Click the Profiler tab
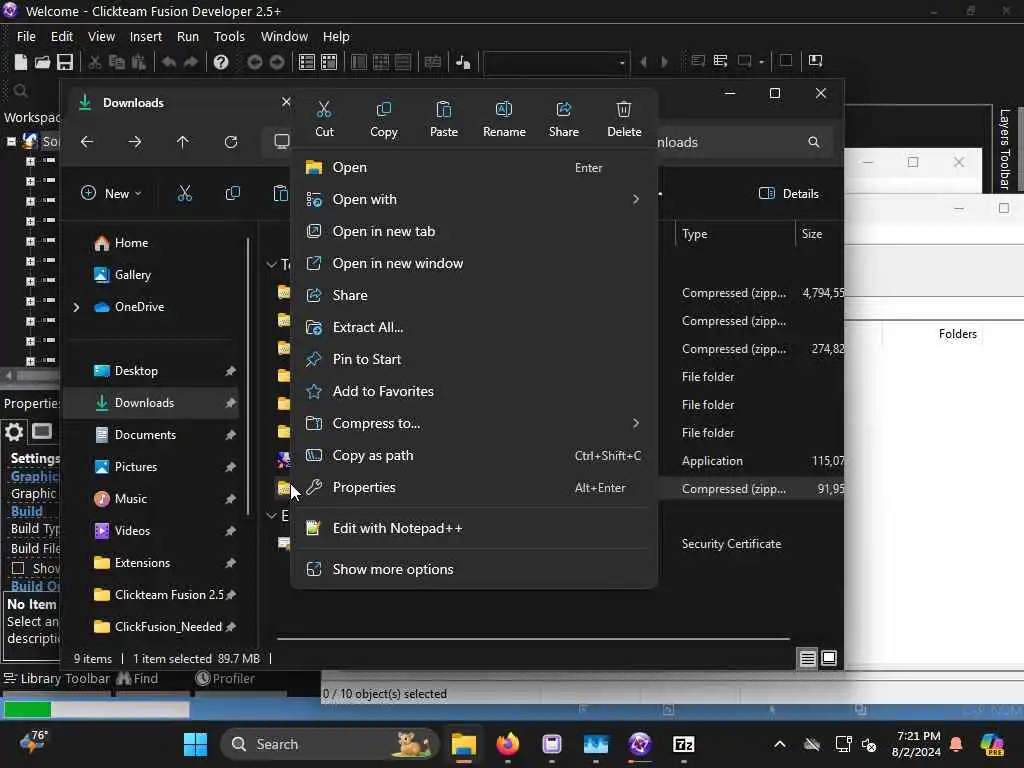1024x768 pixels. pos(225,679)
